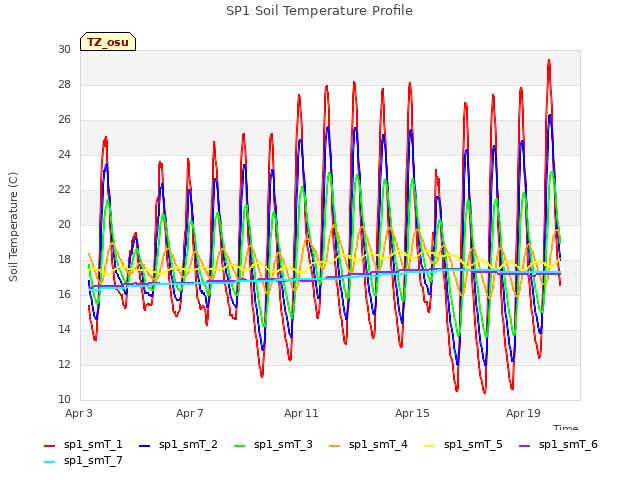
Task: Toggle the sp1_smT_3 legend entry
Action: [273, 444]
